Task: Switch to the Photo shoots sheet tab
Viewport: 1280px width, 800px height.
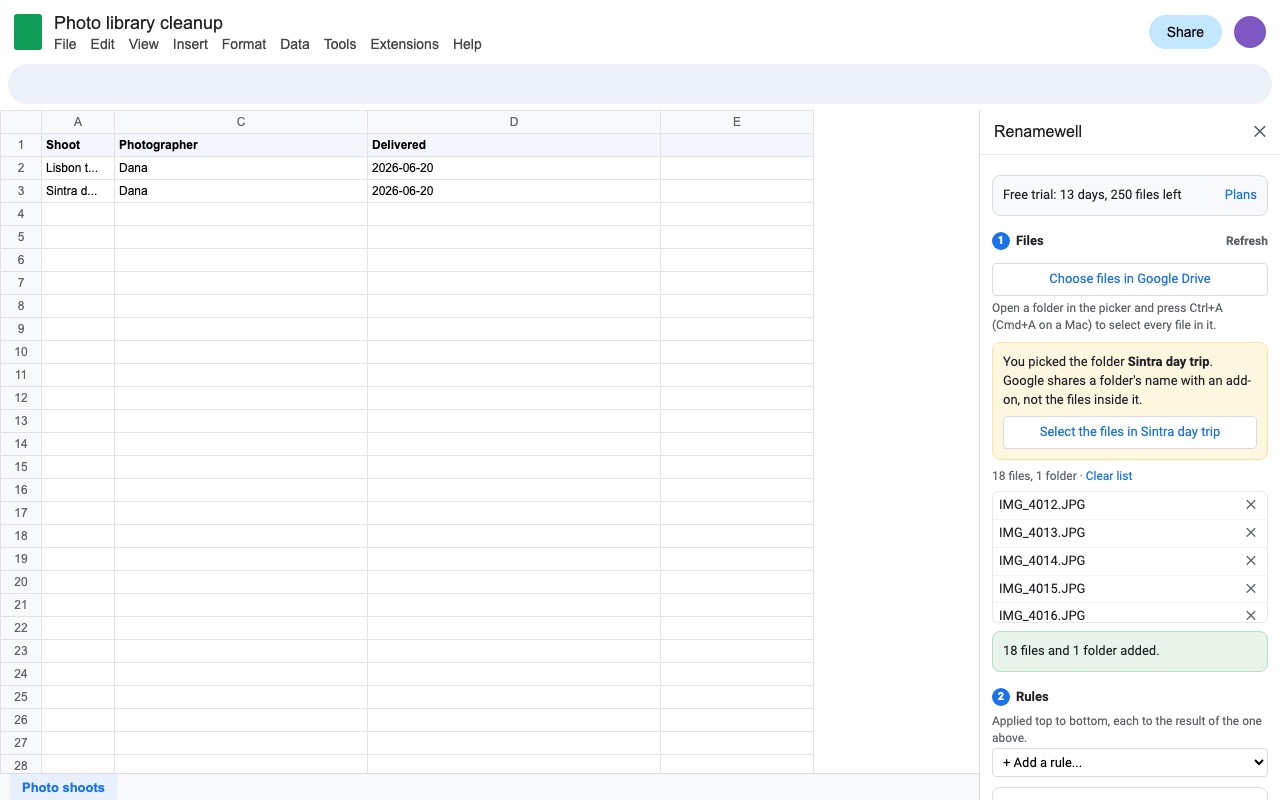Action: pos(63,787)
